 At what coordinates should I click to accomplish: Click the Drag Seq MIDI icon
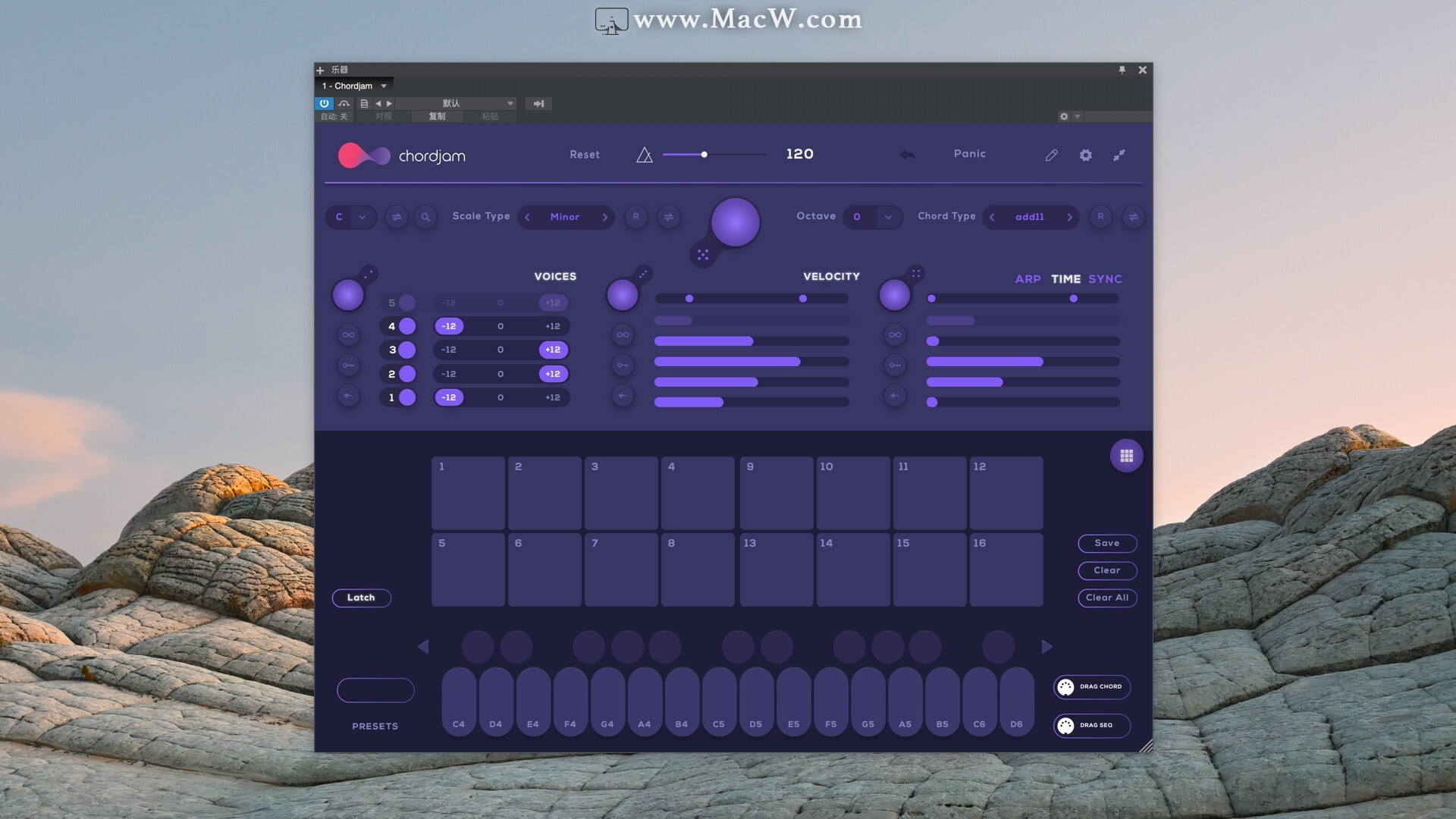(1065, 726)
